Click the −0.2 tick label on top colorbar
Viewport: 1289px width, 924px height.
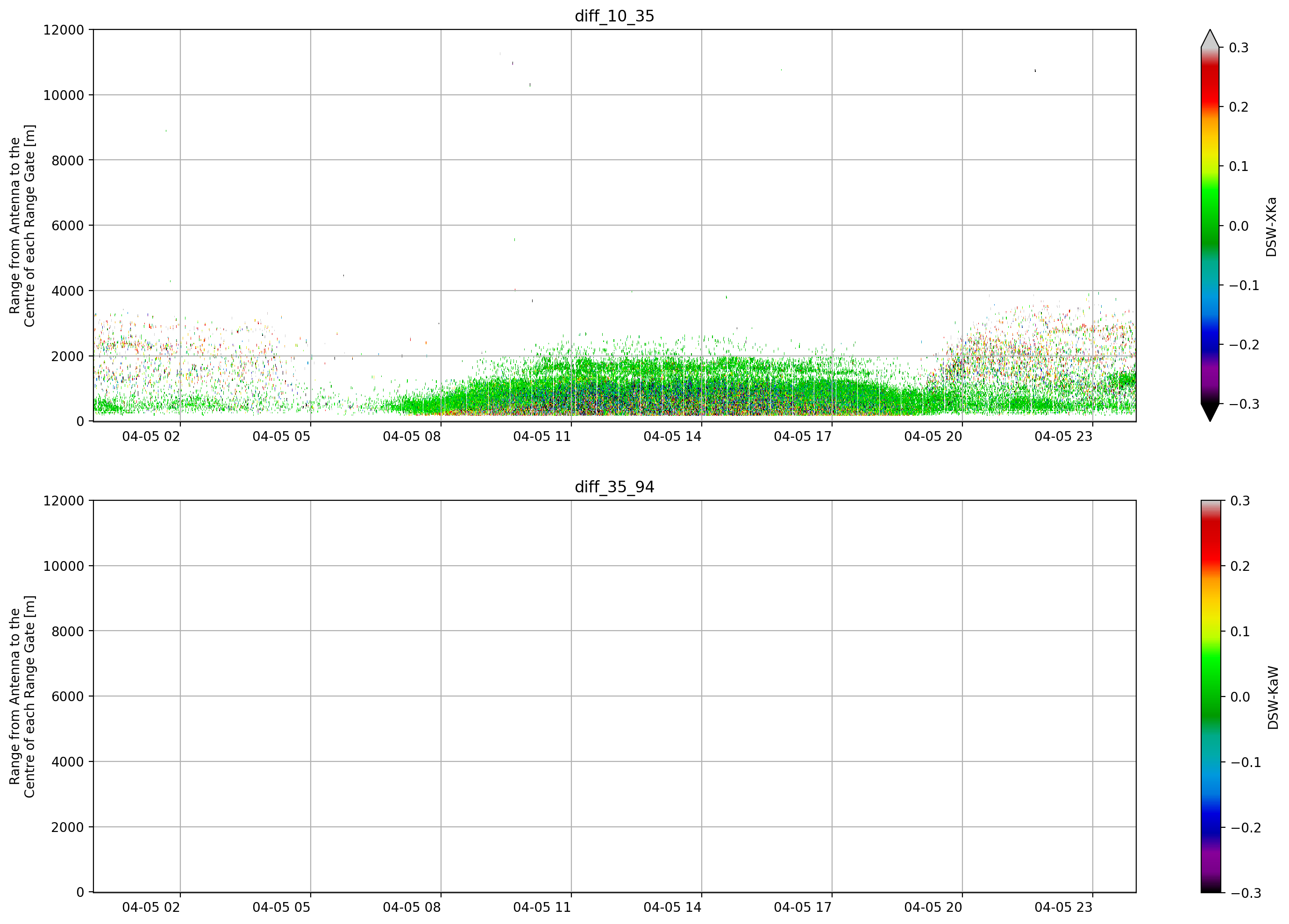click(1244, 345)
